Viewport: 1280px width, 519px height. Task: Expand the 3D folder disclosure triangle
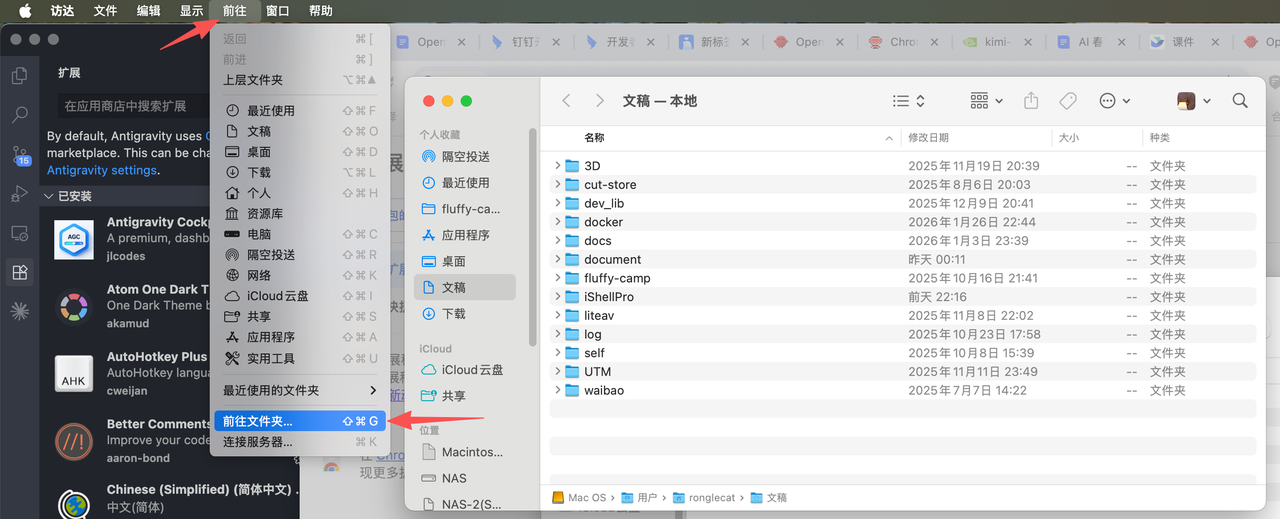click(558, 166)
